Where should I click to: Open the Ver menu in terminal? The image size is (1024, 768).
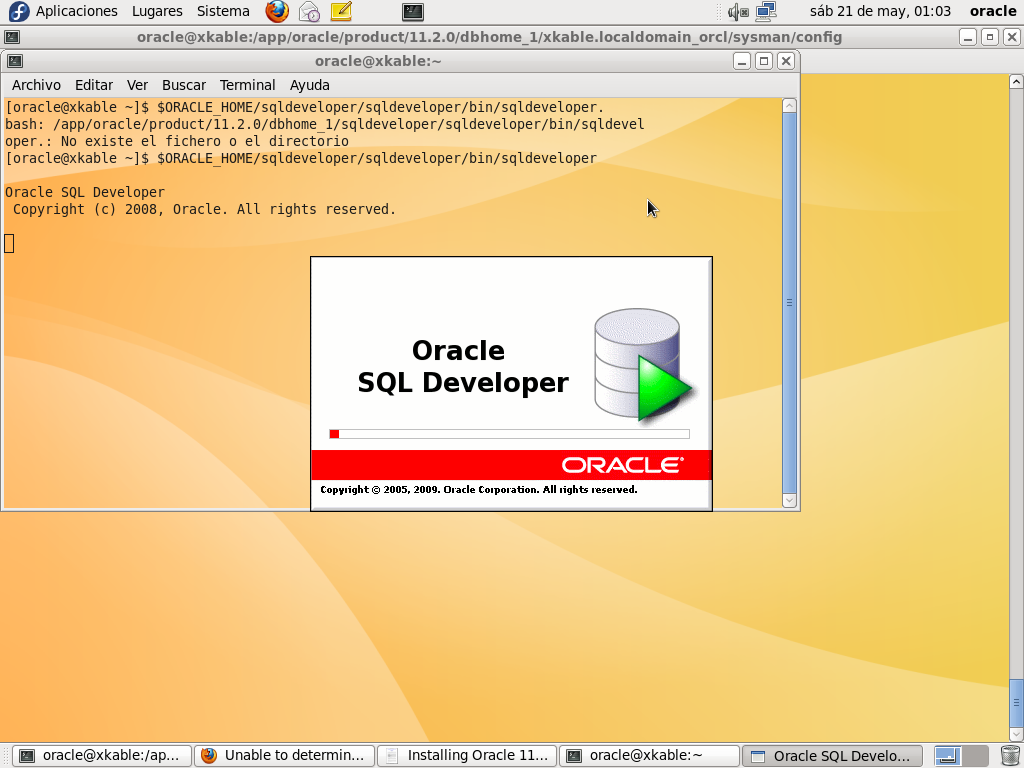(137, 85)
